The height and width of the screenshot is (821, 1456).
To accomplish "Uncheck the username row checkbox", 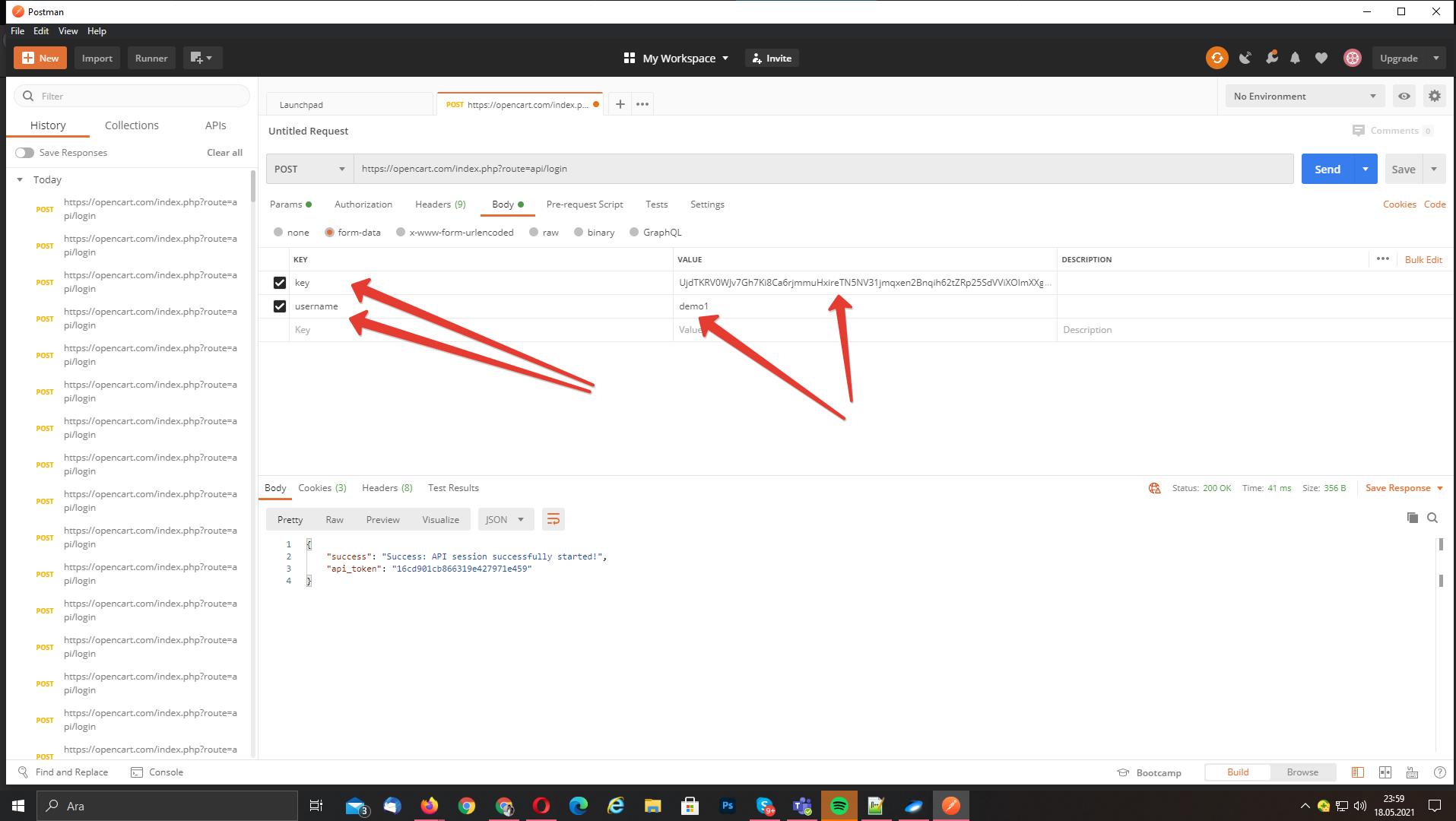I will 279,306.
